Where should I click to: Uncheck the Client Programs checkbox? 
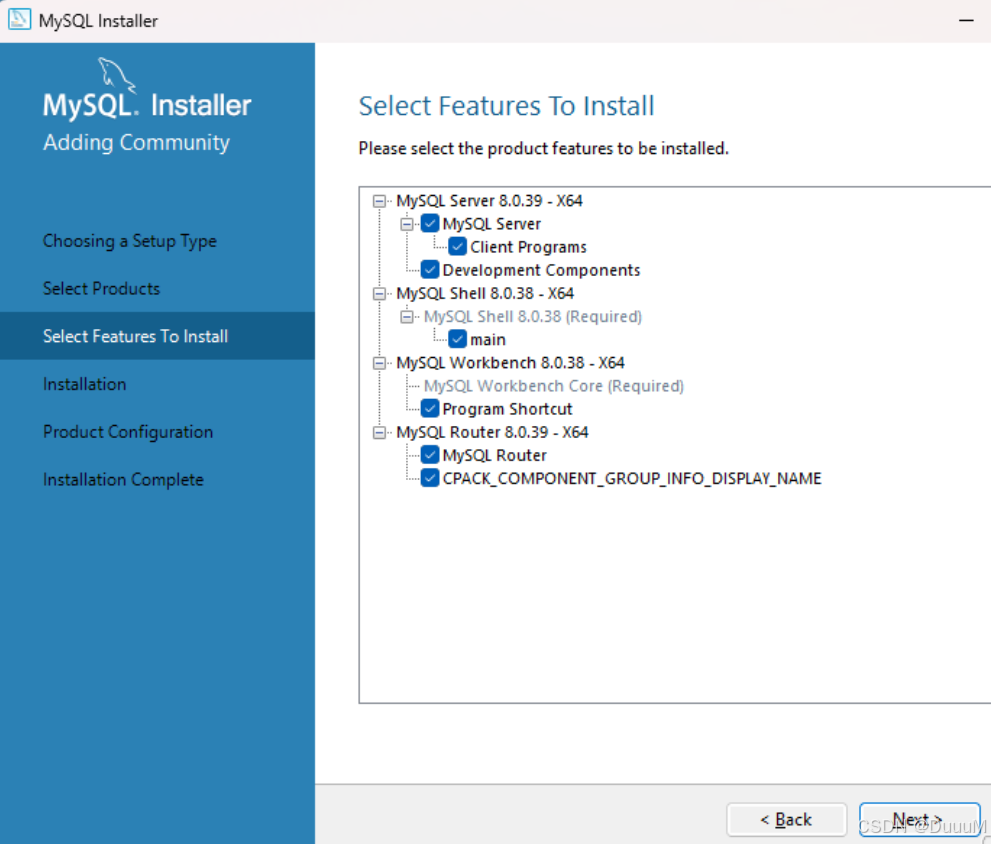(457, 246)
